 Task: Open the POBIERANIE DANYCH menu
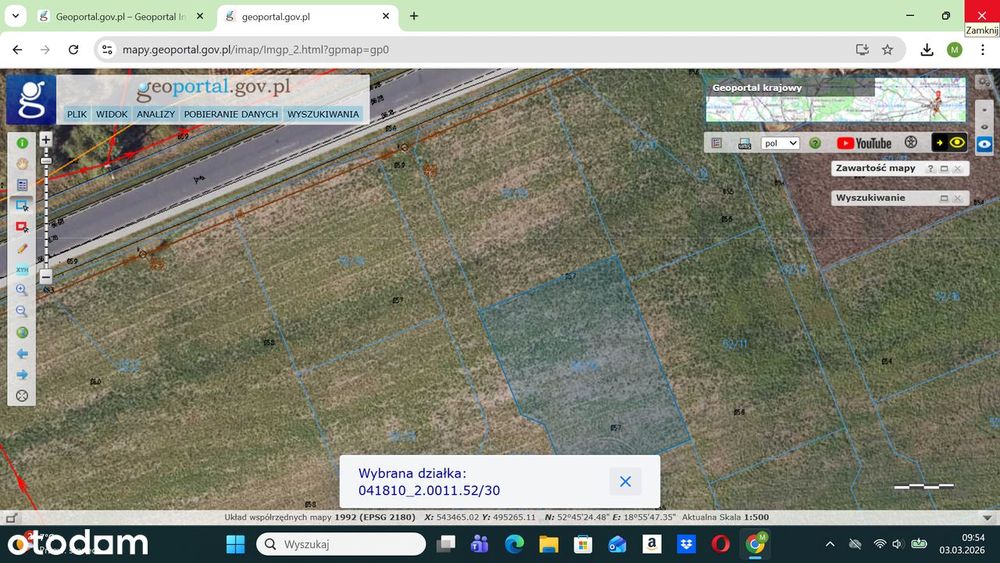tap(231, 114)
